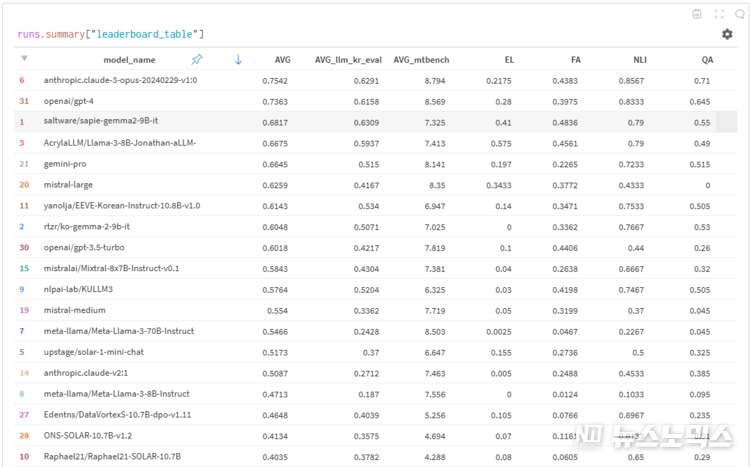
Task: Click the NLI column header
Action: tap(640, 60)
